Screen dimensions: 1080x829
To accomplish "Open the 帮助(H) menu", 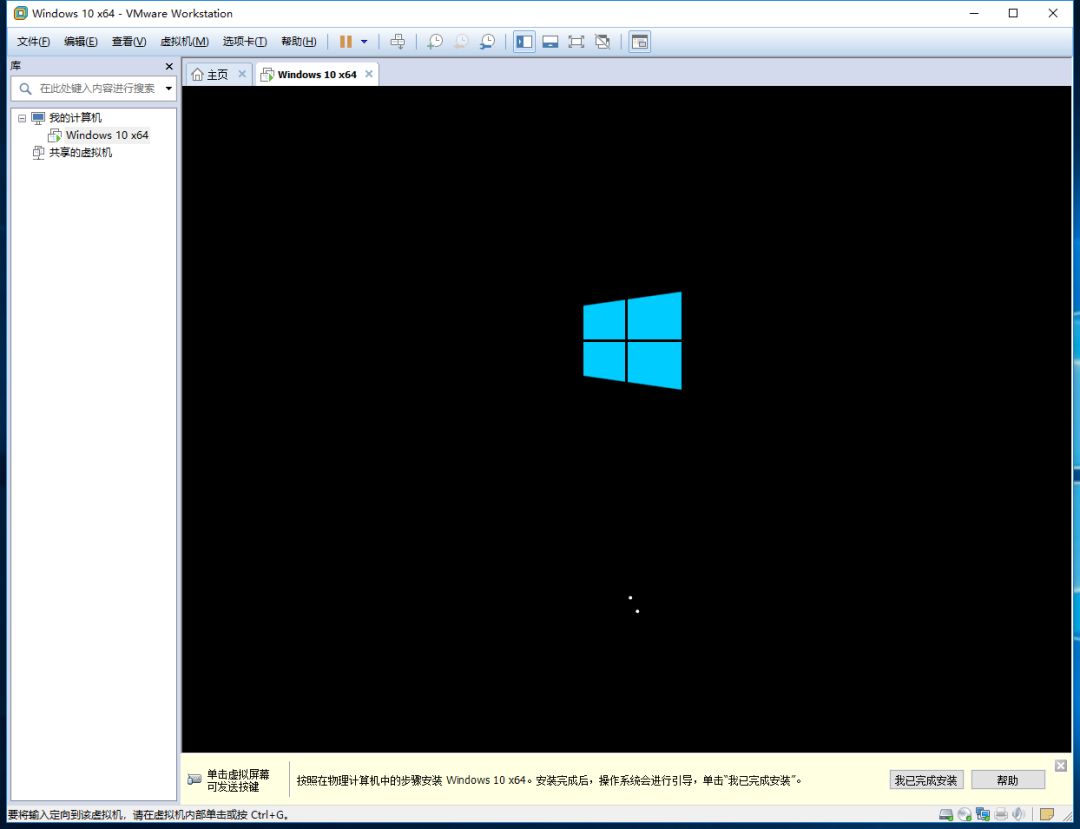I will 298,41.
